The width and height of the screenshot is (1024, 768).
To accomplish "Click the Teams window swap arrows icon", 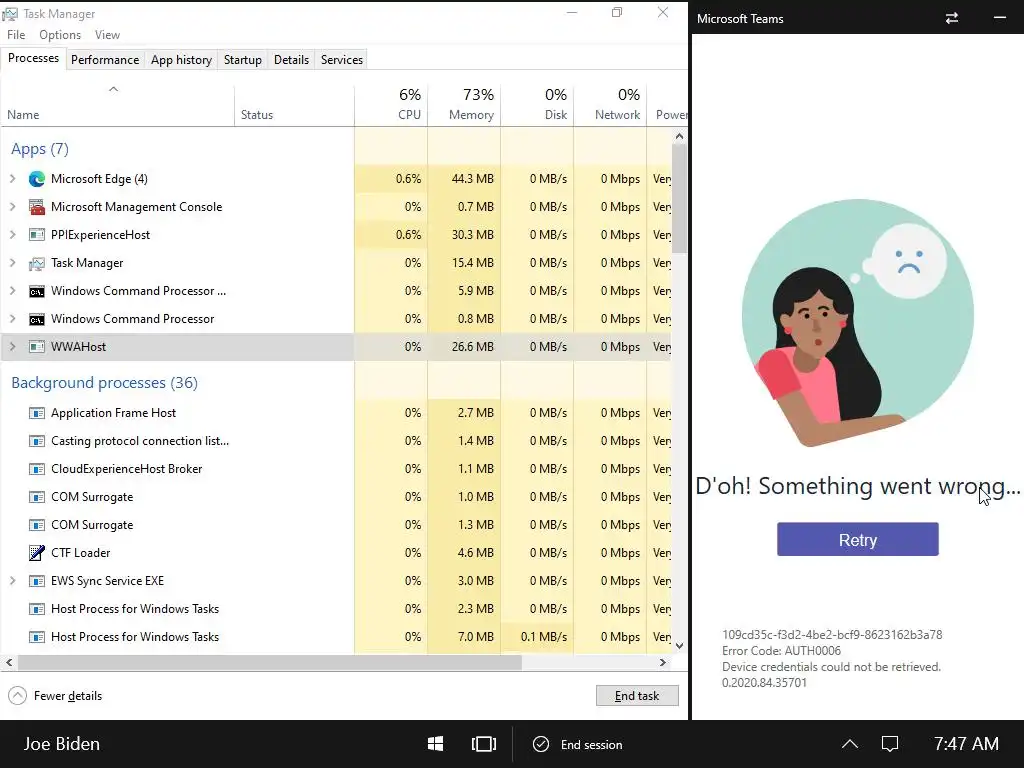I will coord(952,18).
